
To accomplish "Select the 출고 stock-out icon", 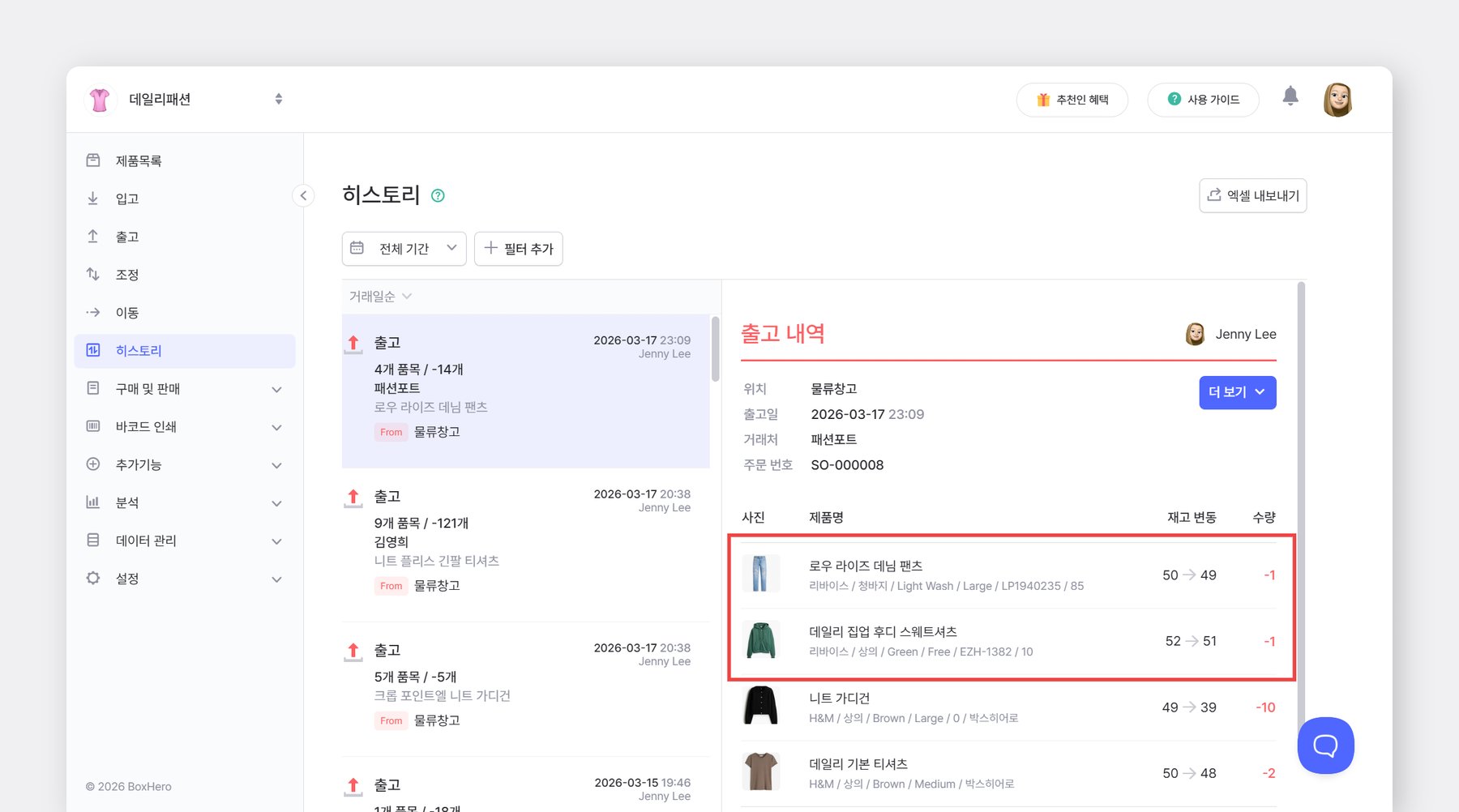I will pos(93,236).
